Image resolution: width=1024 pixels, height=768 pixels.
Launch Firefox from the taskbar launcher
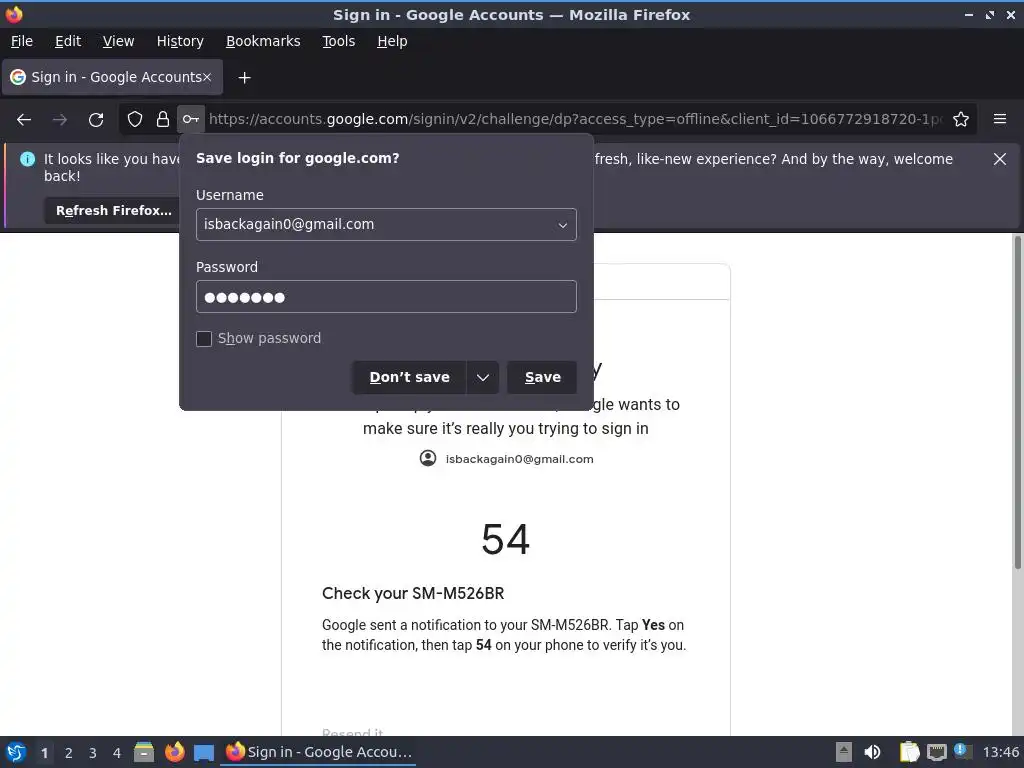pyautogui.click(x=174, y=752)
